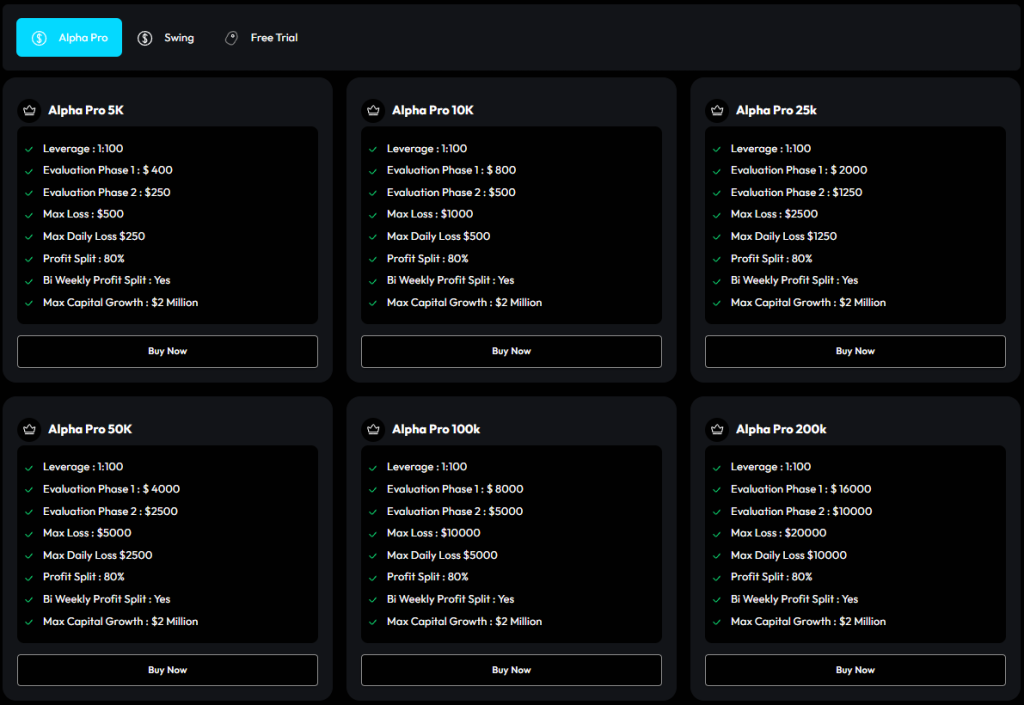Click the checkmark beside Max Daily Loss $1250
The image size is (1024, 705).
pos(716,237)
